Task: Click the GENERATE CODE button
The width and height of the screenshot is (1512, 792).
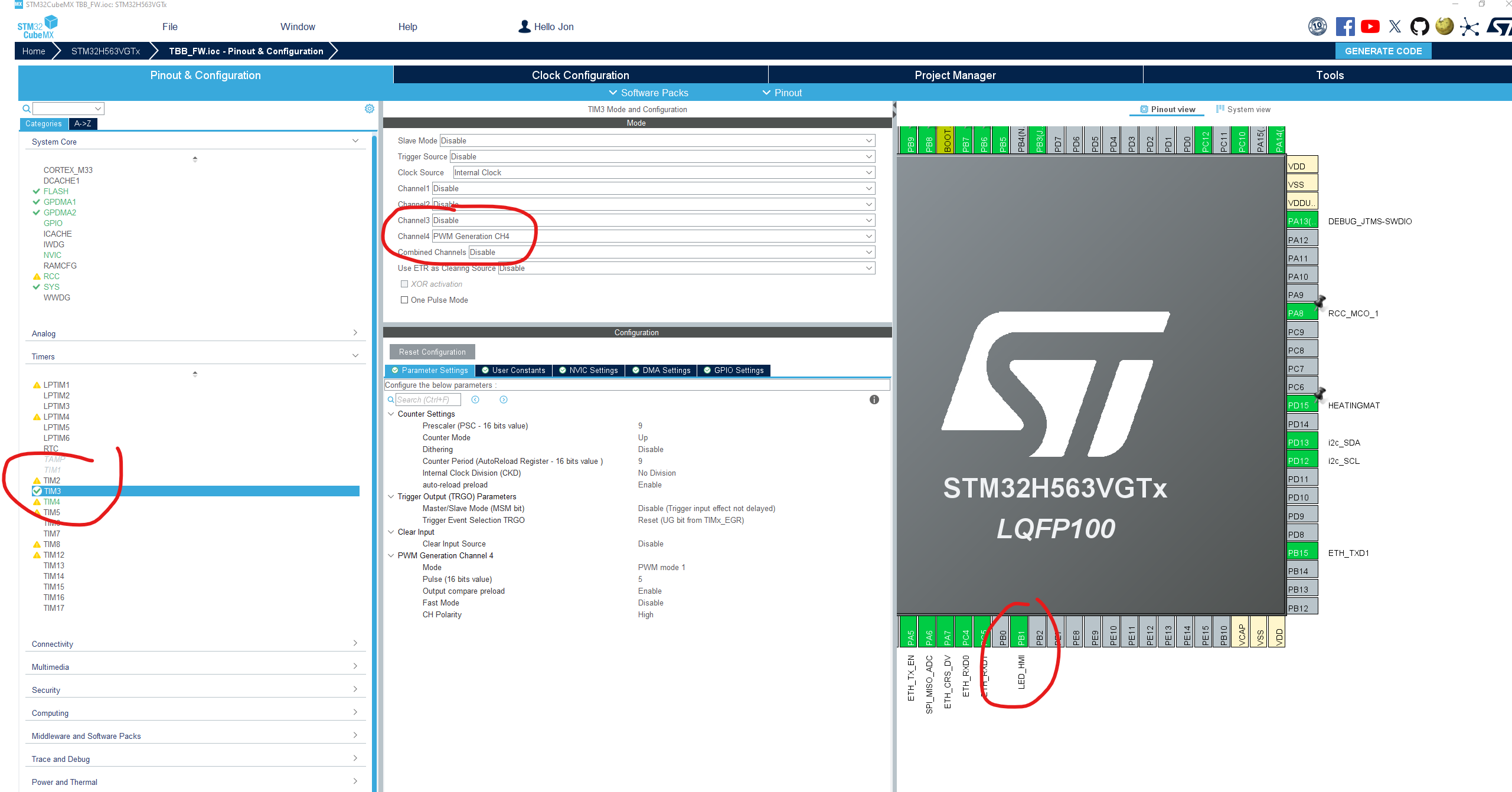Action: [1383, 51]
